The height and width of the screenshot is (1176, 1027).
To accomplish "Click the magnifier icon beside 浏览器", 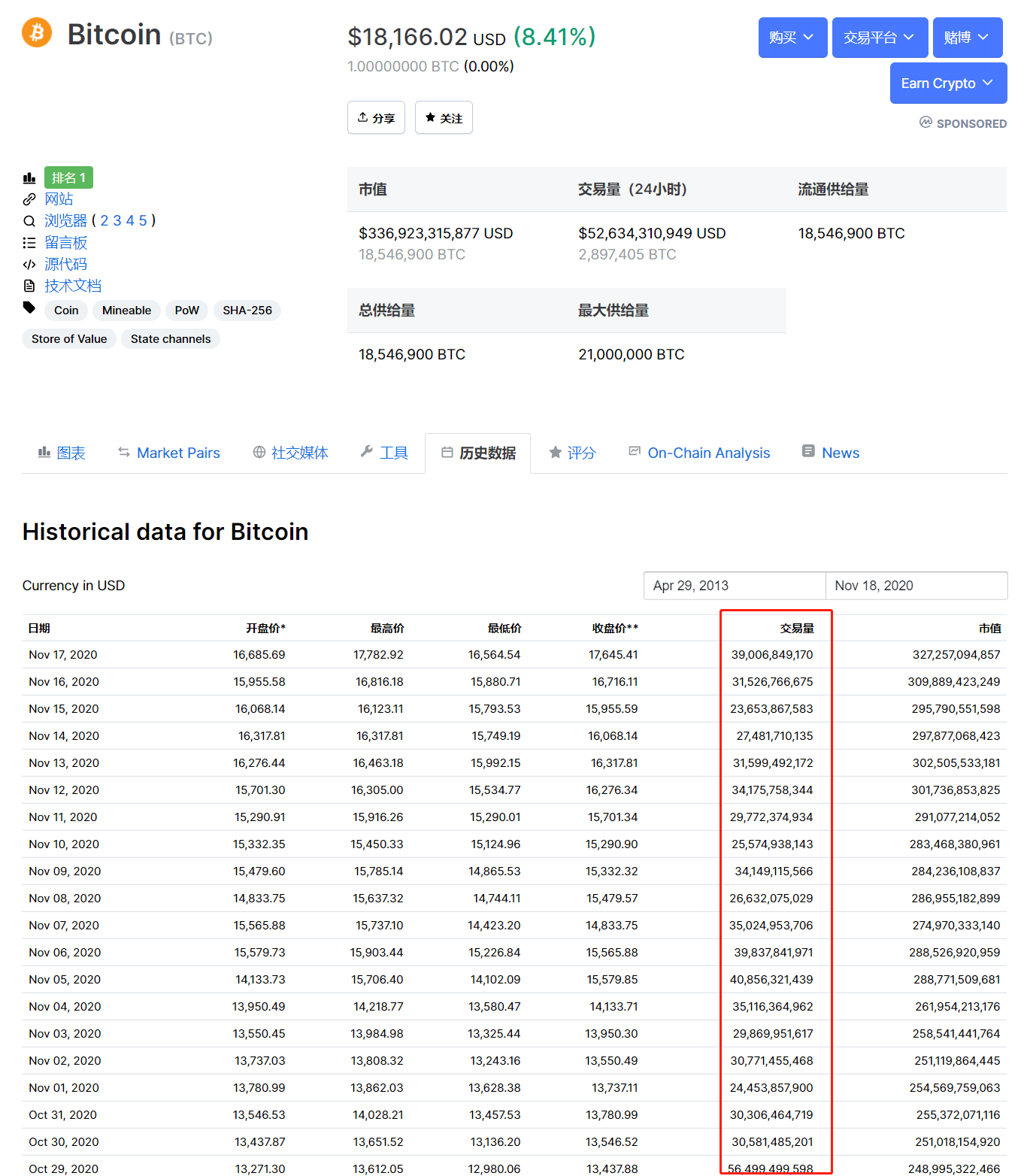I will [29, 221].
